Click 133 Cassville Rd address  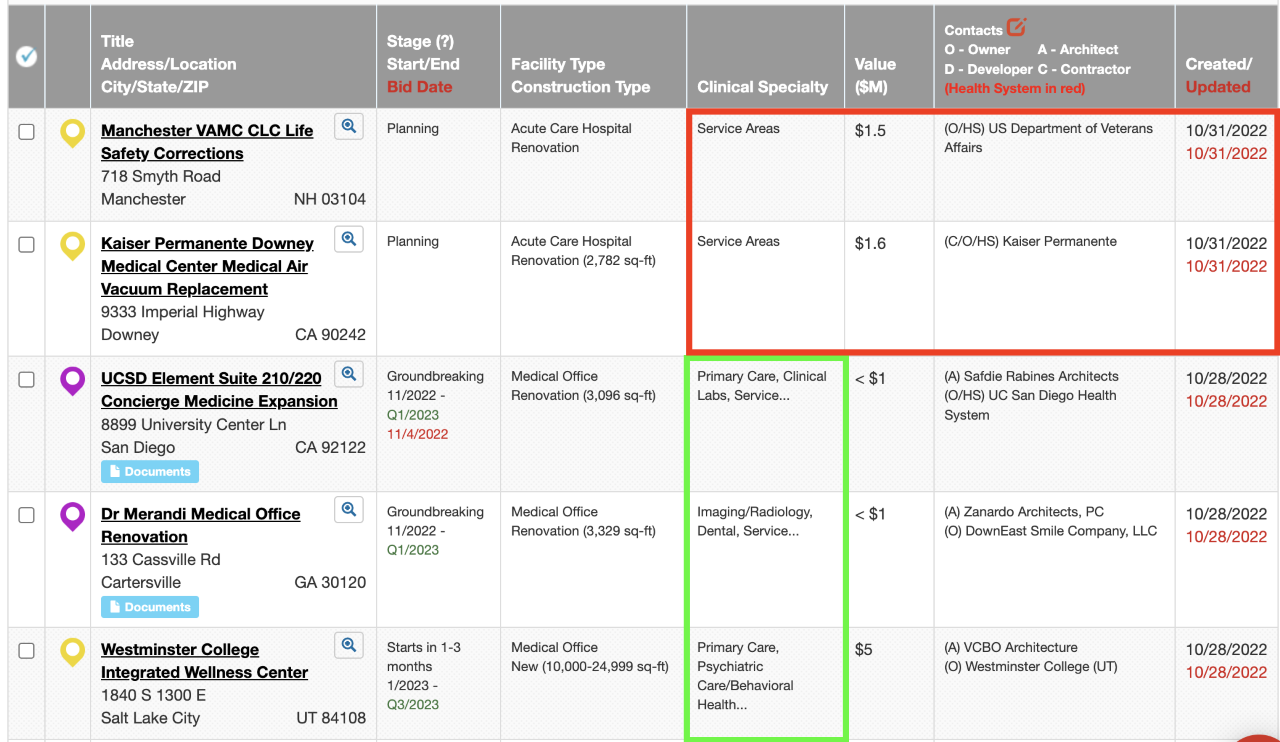tap(161, 559)
